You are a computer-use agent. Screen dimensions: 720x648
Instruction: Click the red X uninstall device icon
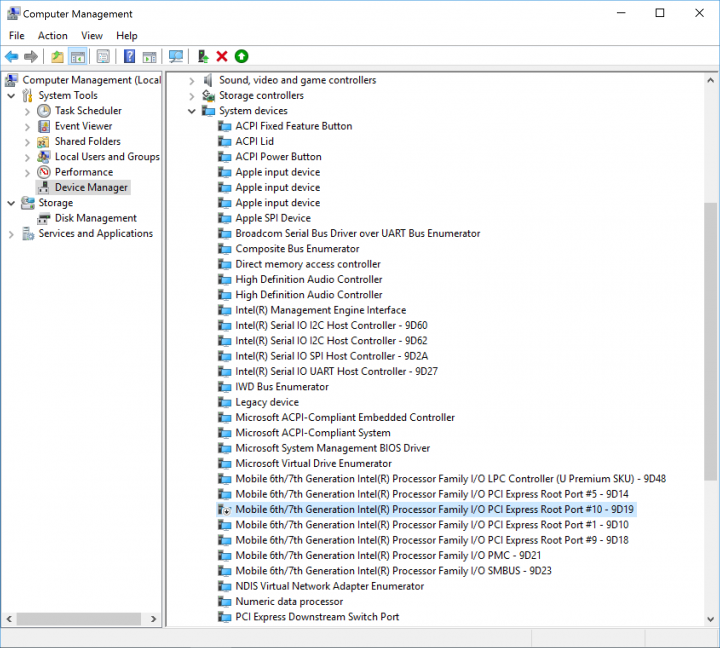tap(222, 56)
